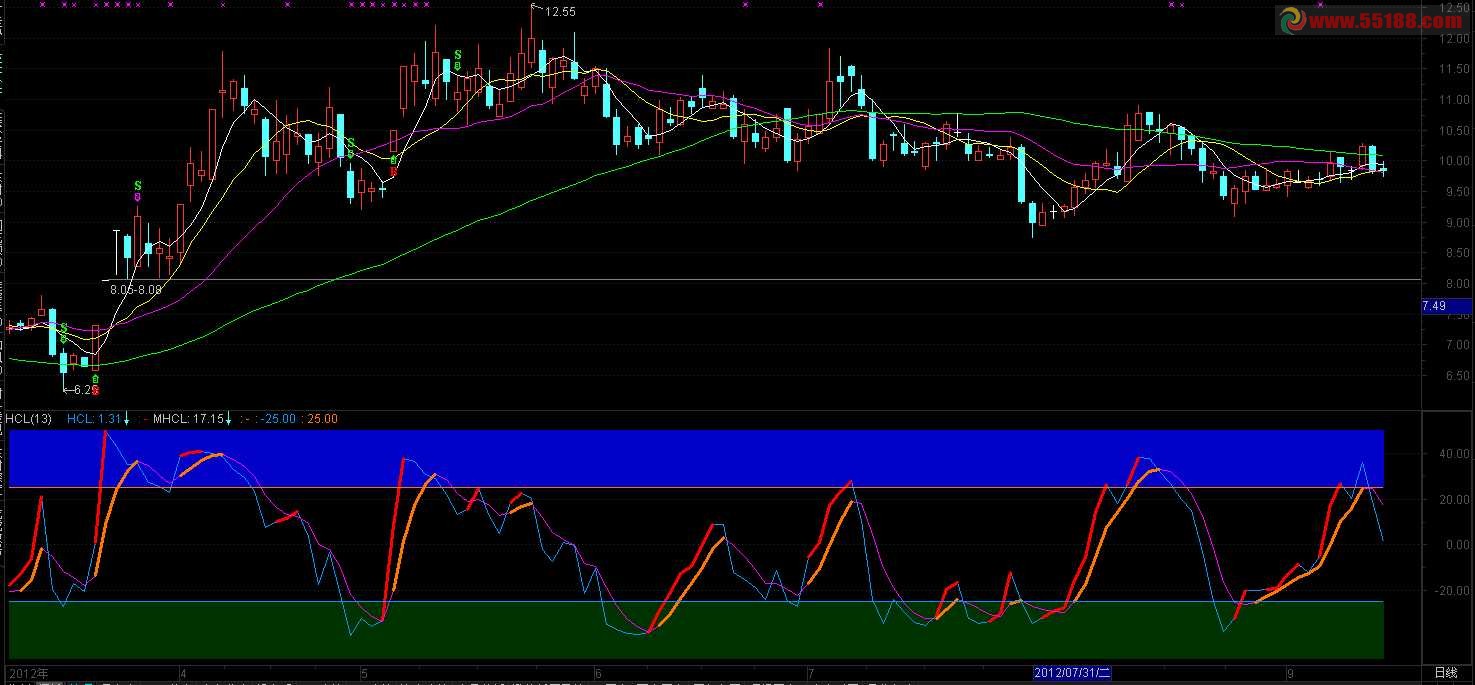The image size is (1475, 685).
Task: Click the down arrow beside MHCL 17.15
Action: click(x=229, y=419)
